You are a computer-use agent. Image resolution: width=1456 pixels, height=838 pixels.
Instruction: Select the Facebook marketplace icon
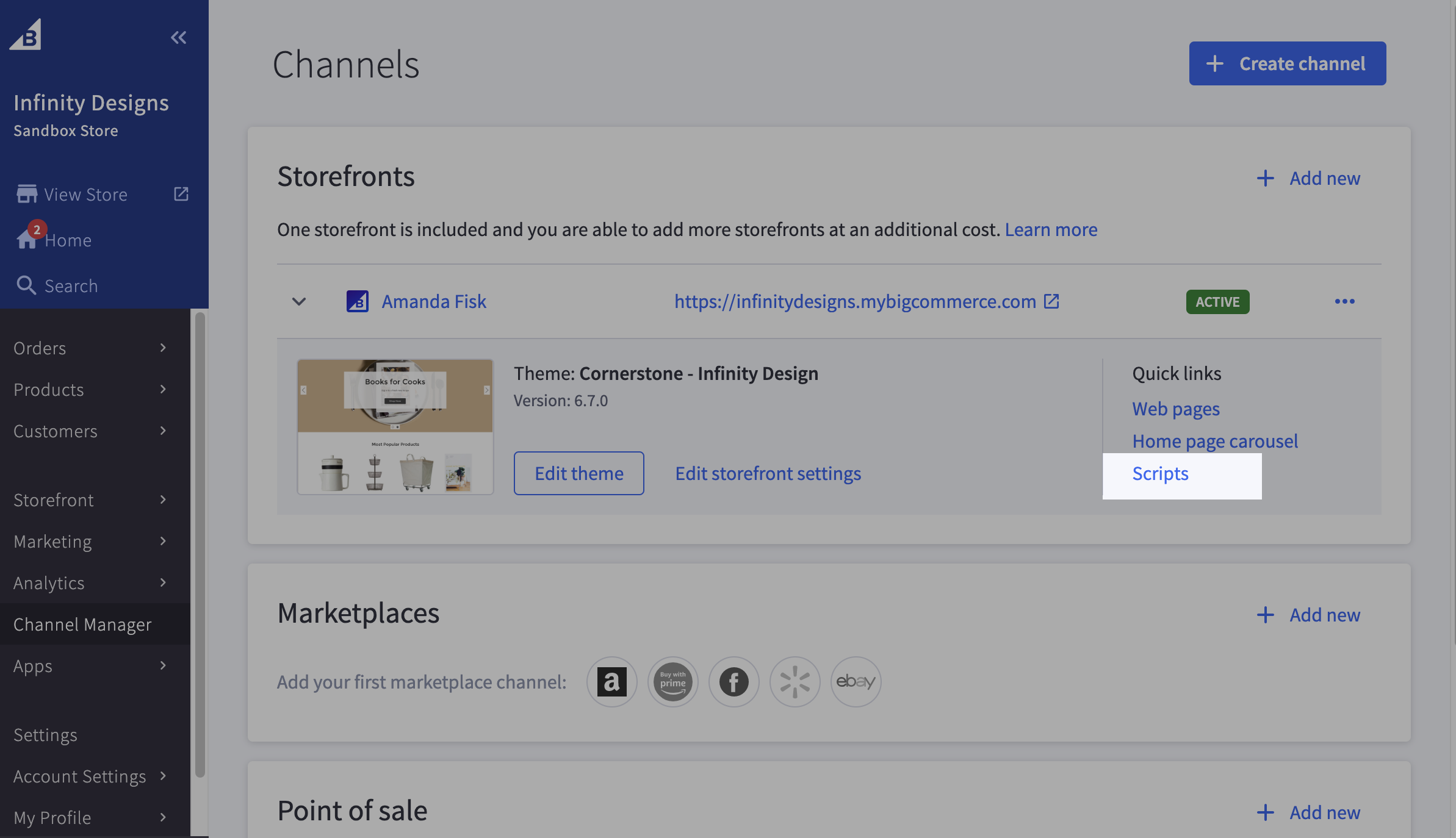(733, 681)
